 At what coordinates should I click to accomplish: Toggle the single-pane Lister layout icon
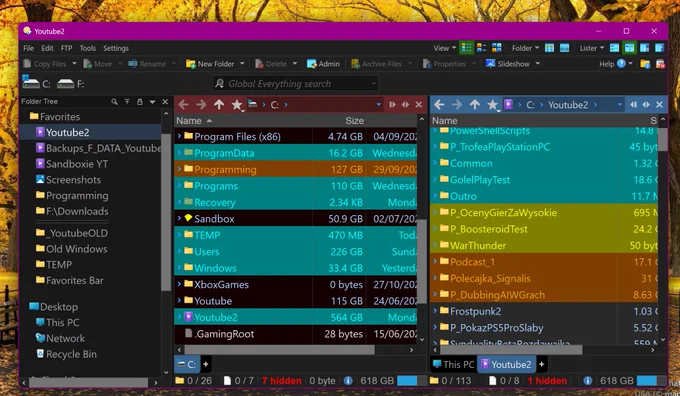pyautogui.click(x=615, y=48)
